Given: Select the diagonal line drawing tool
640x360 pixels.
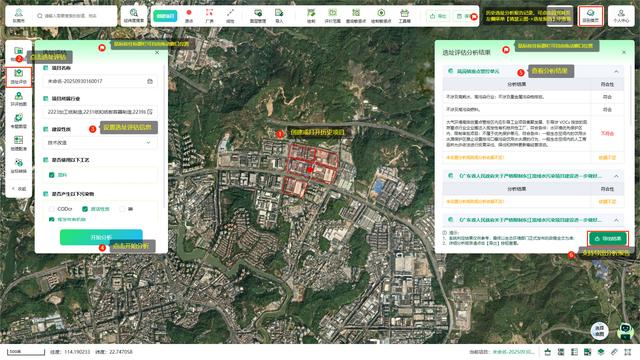Looking at the screenshot, I should [230, 16].
